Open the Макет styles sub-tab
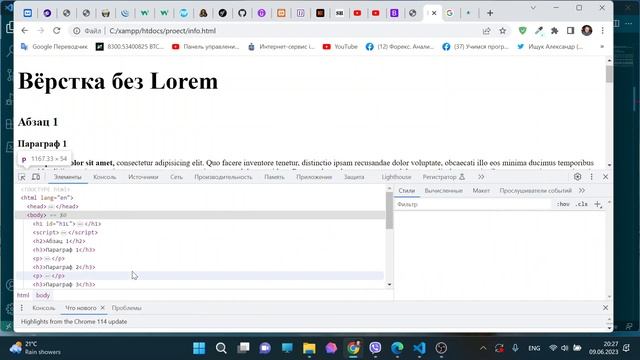This screenshot has width=640, height=360. click(481, 191)
